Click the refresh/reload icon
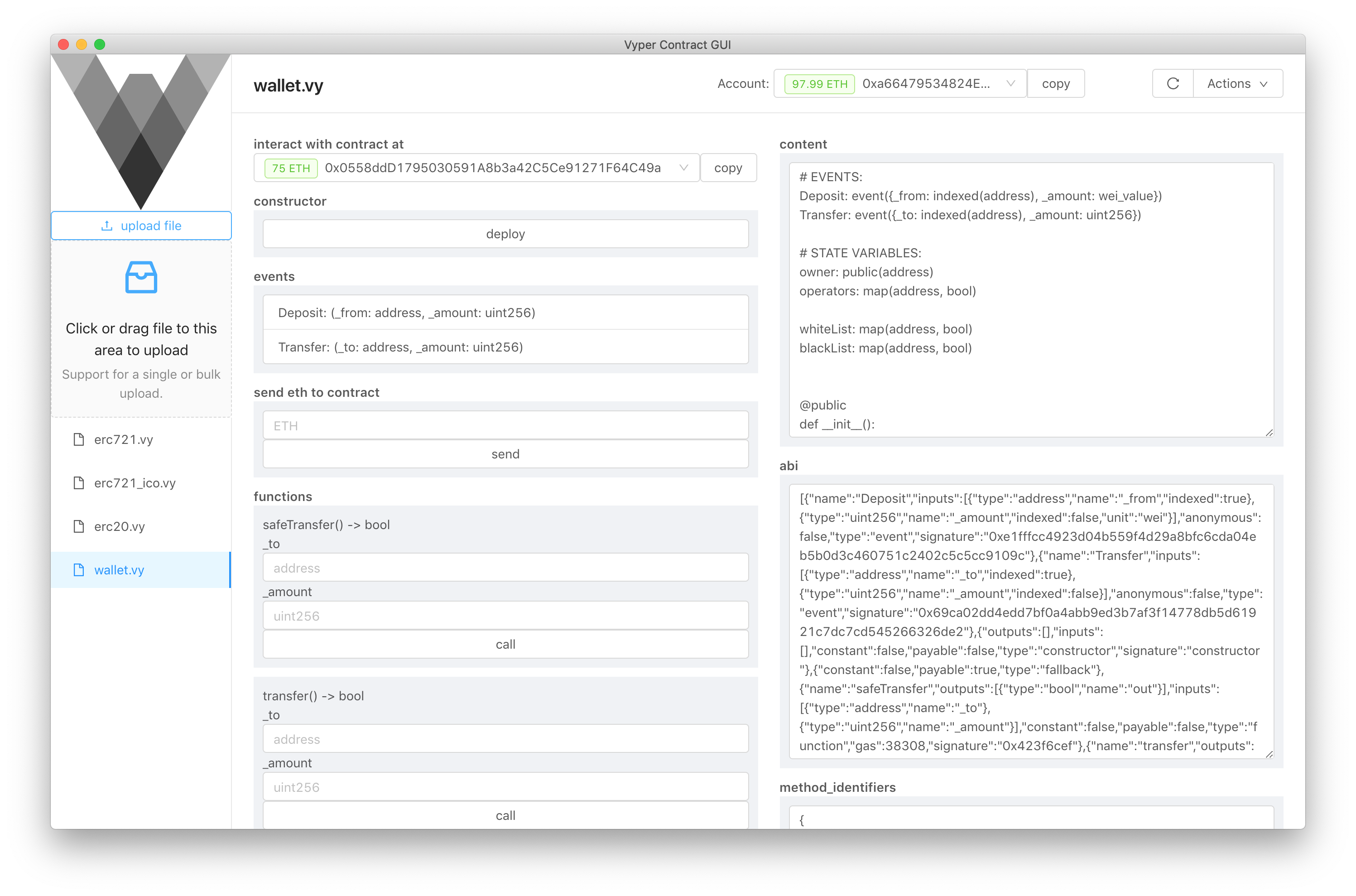 coord(1173,83)
